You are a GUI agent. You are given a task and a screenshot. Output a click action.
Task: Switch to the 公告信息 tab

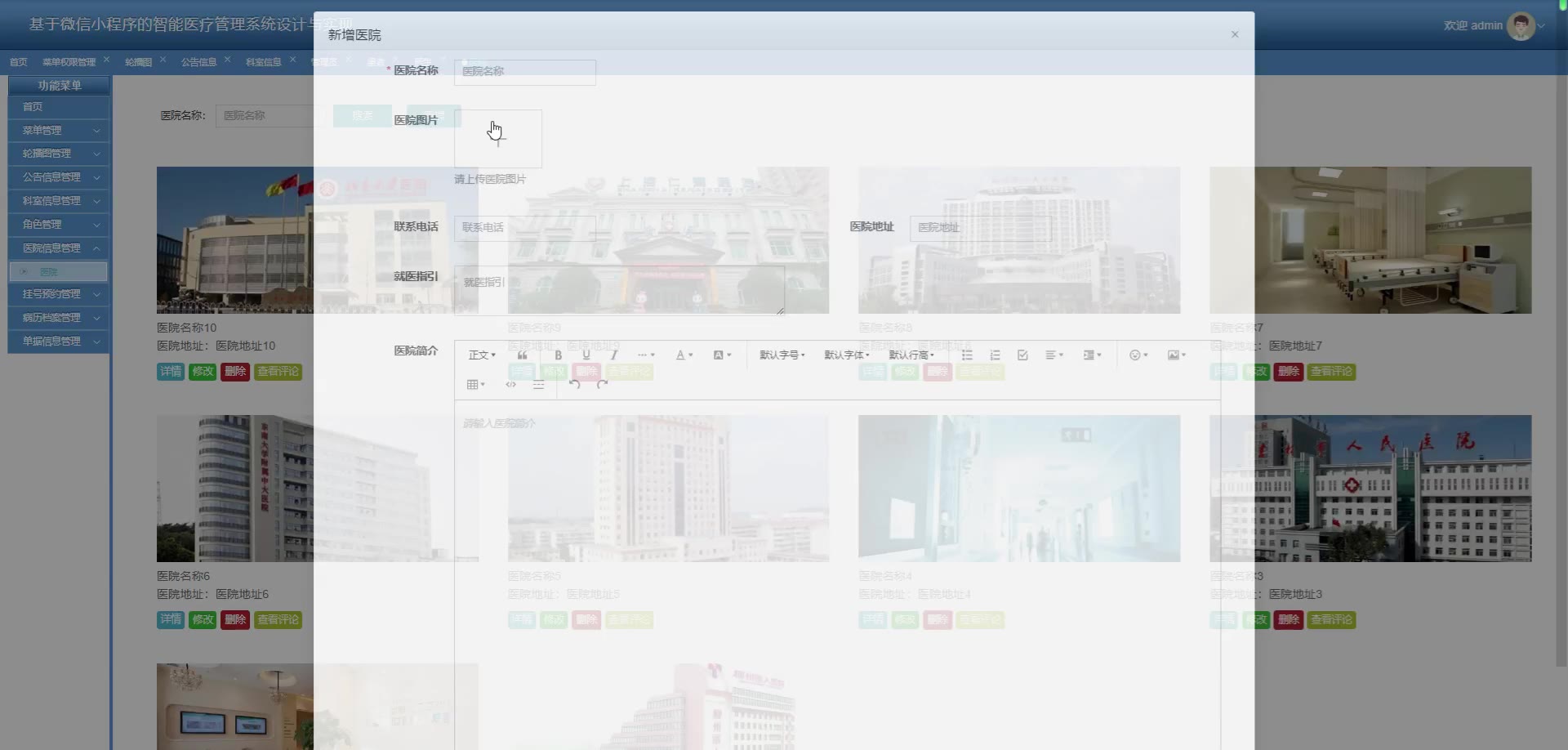[198, 62]
